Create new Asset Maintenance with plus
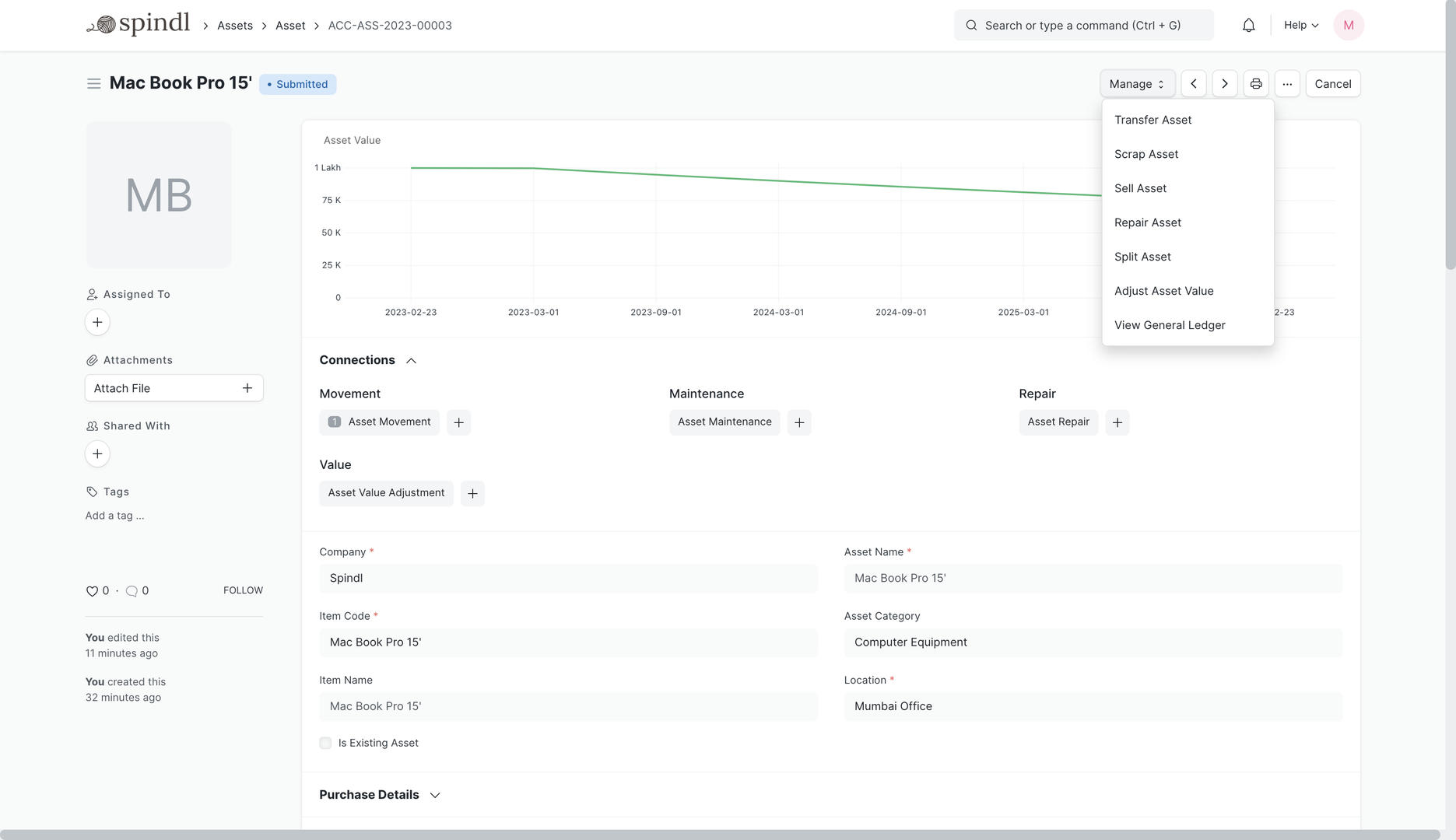 pyautogui.click(x=798, y=422)
